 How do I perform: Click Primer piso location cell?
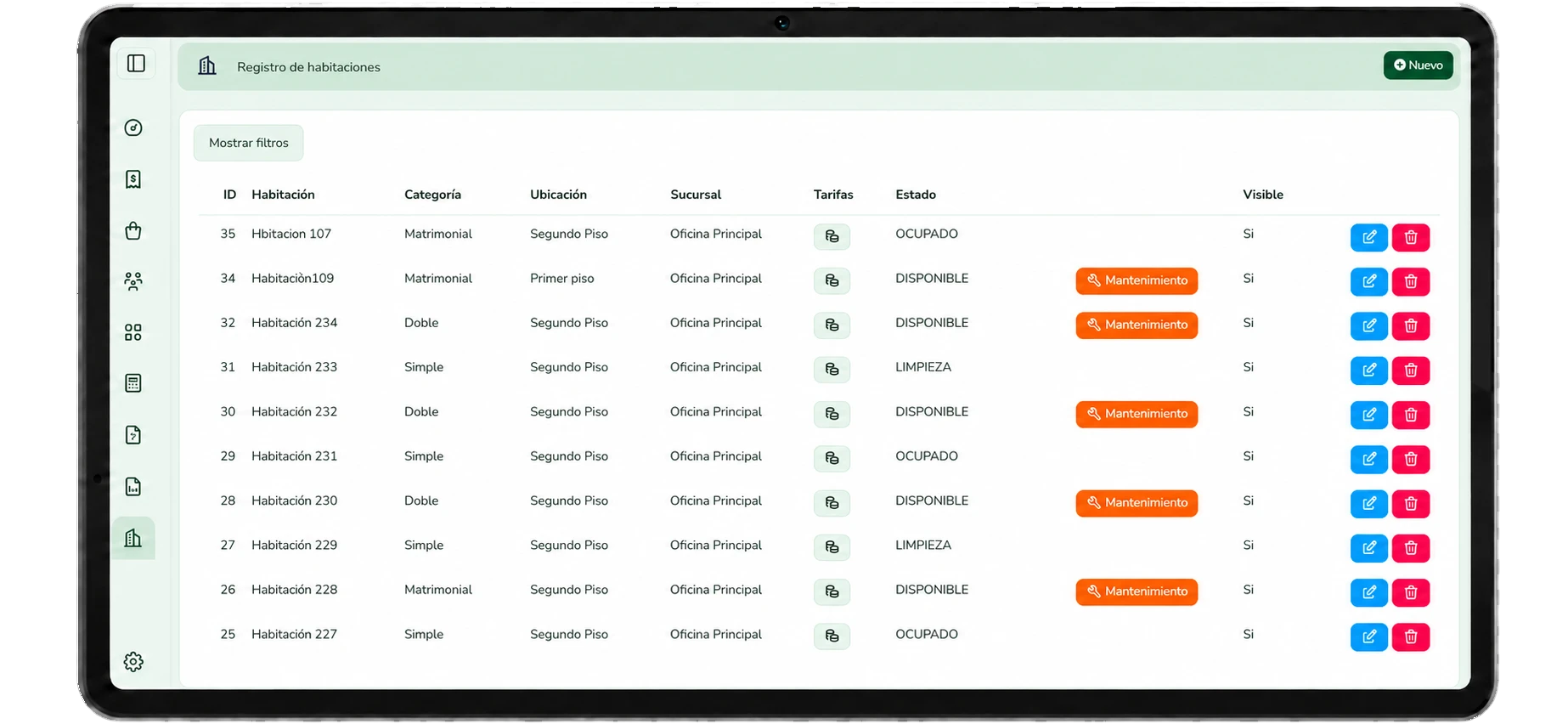[x=562, y=279]
